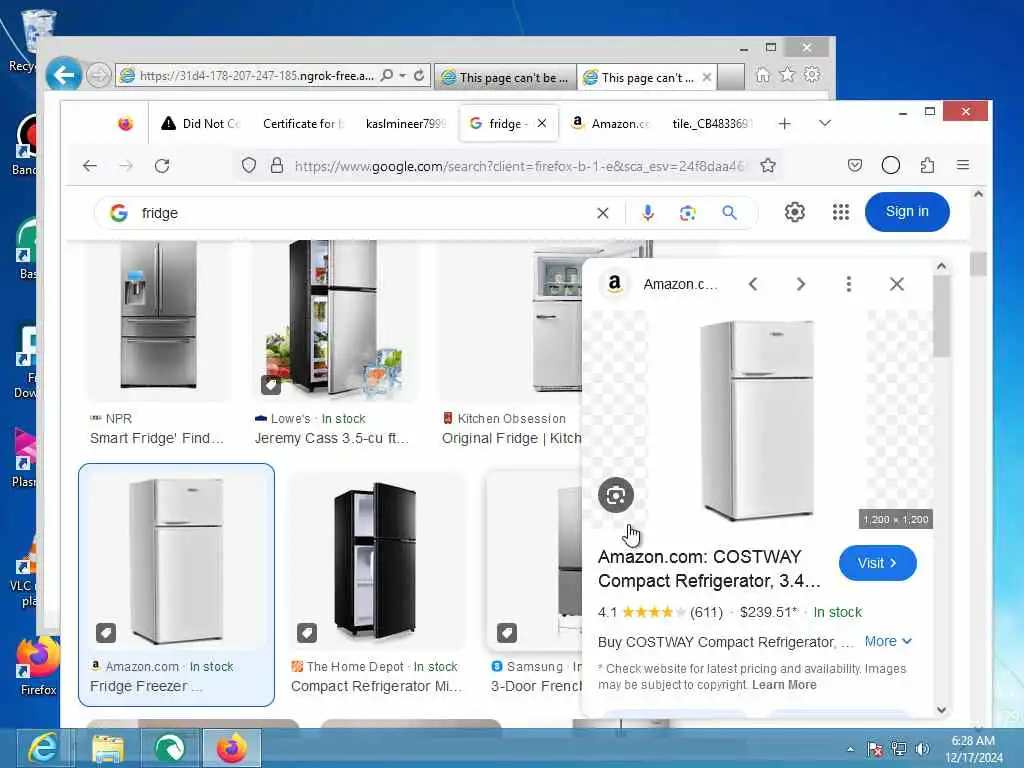This screenshot has width=1024, height=768.
Task: Click the Lens search icon on preview image
Action: [x=616, y=495]
